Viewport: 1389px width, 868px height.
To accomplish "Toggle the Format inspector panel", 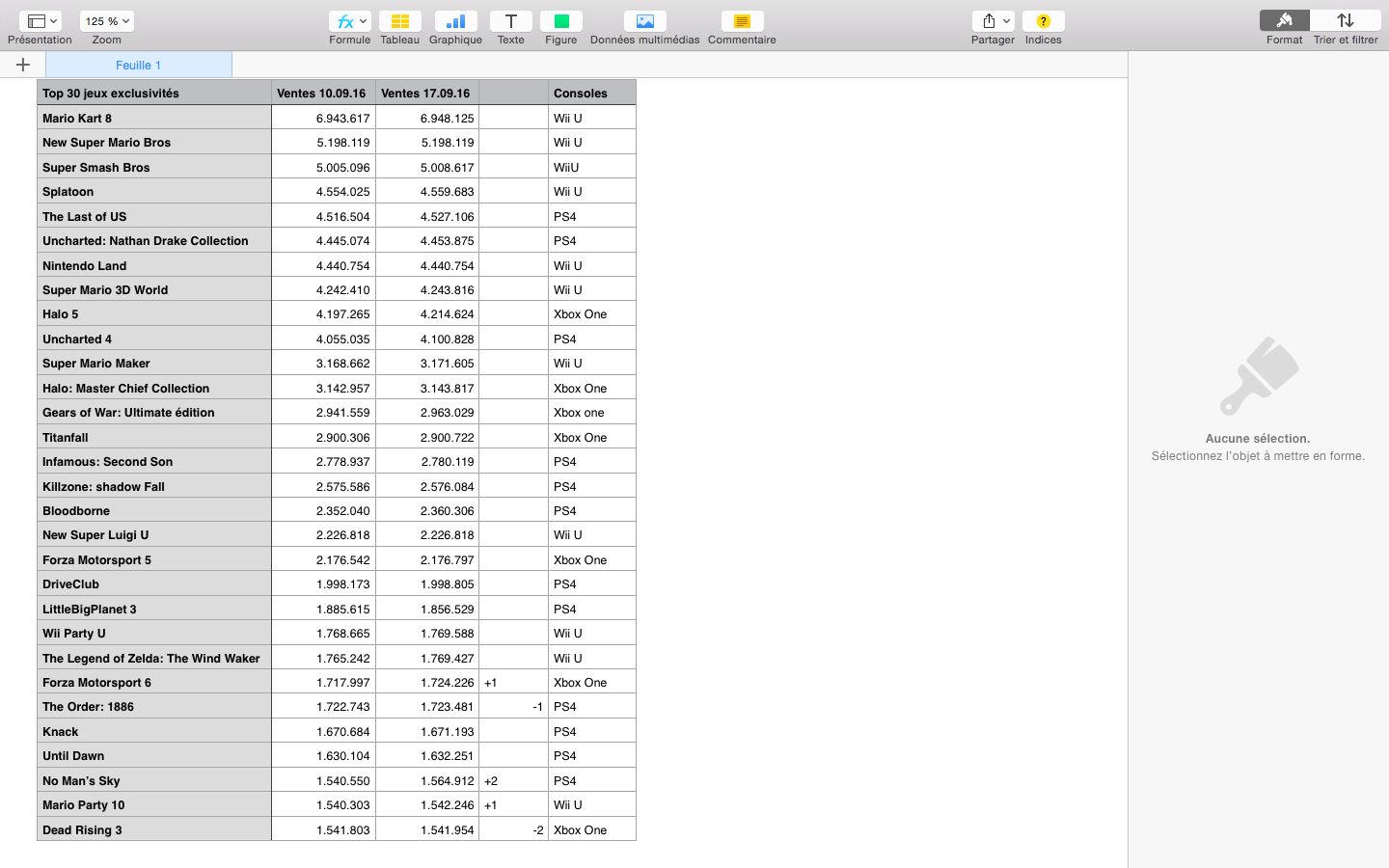I will point(1284,20).
